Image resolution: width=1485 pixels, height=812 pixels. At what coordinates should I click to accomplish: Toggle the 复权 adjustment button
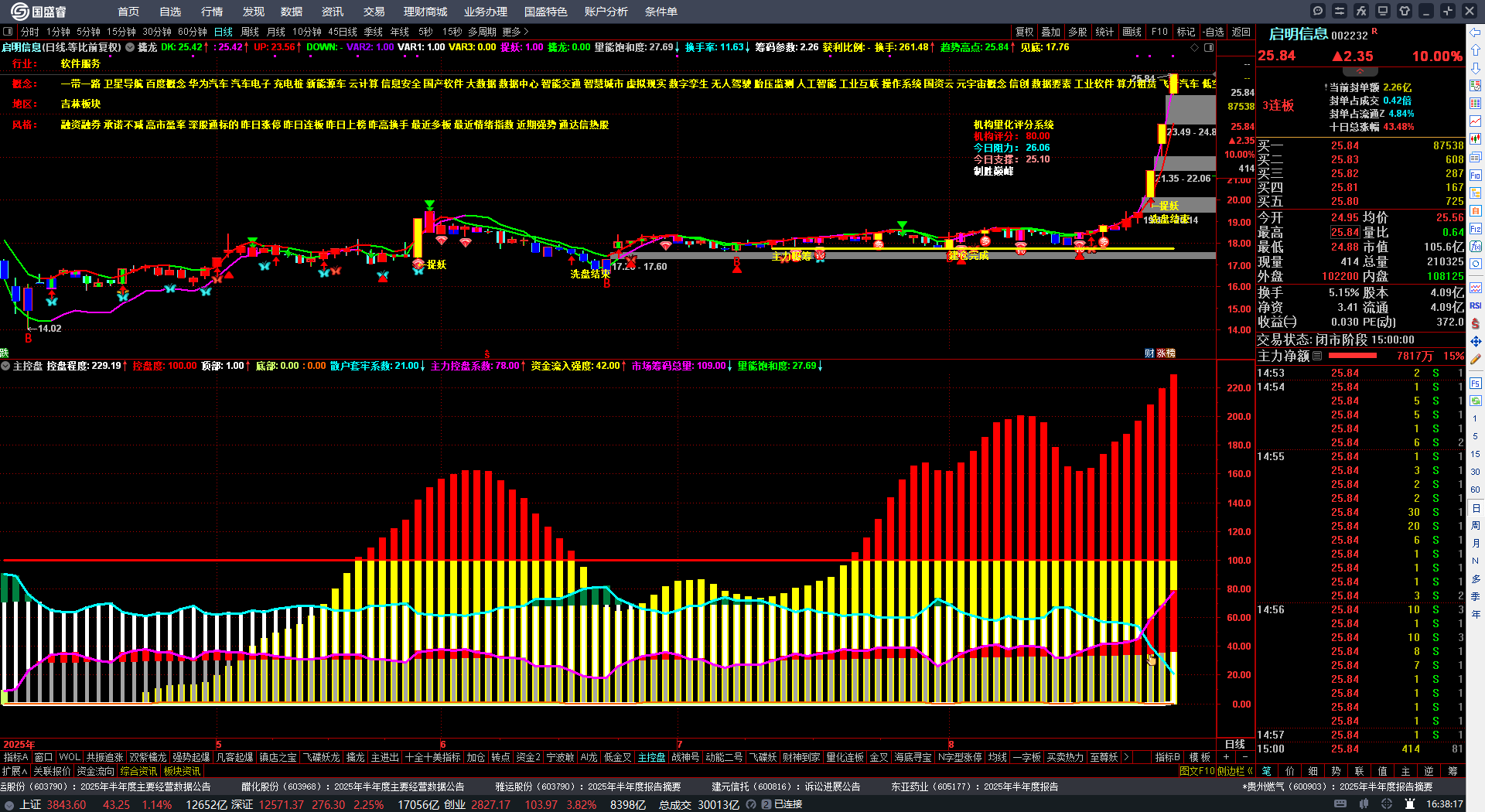[1025, 32]
